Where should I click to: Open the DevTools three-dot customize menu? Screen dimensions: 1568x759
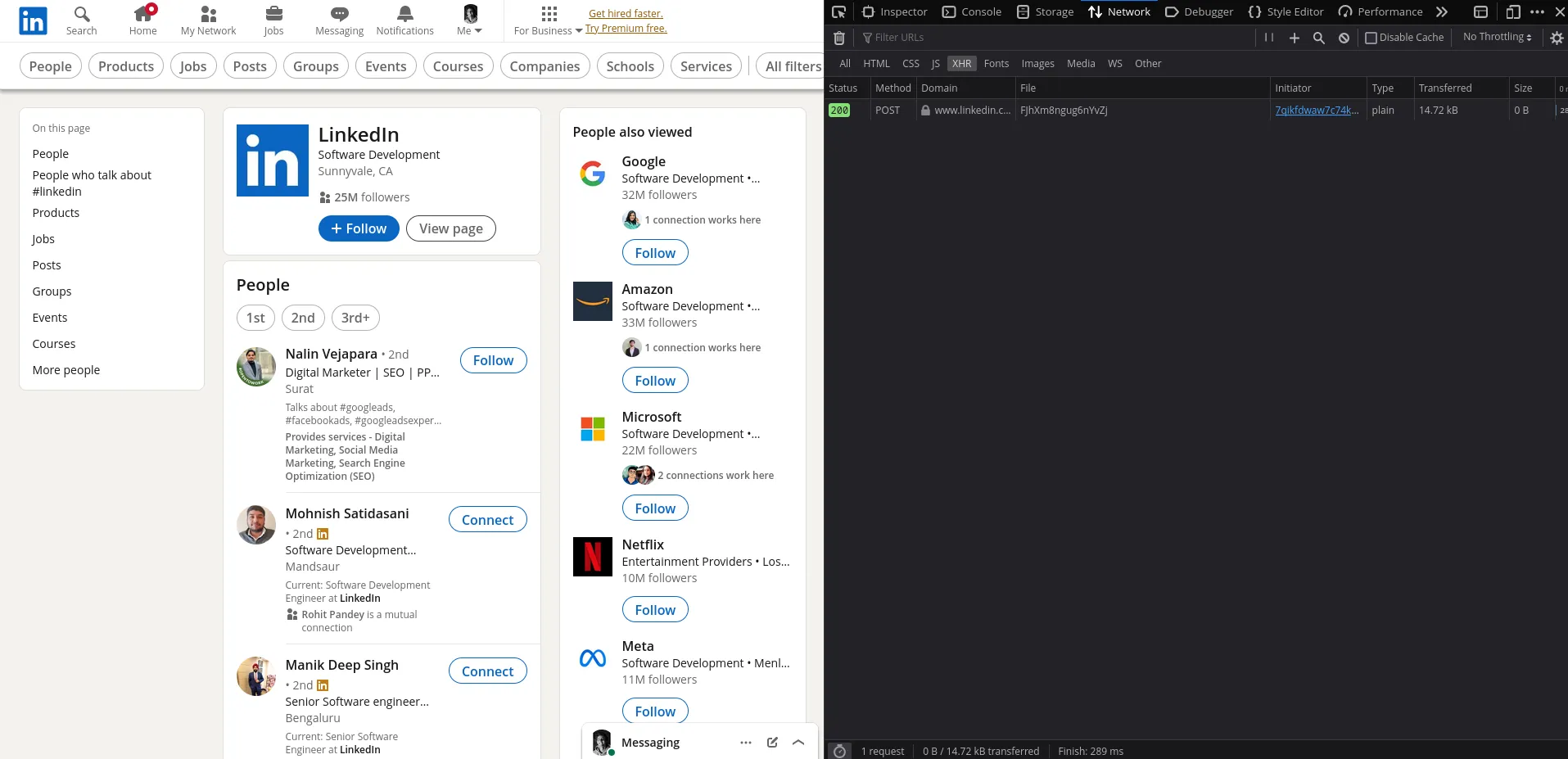tap(1537, 12)
